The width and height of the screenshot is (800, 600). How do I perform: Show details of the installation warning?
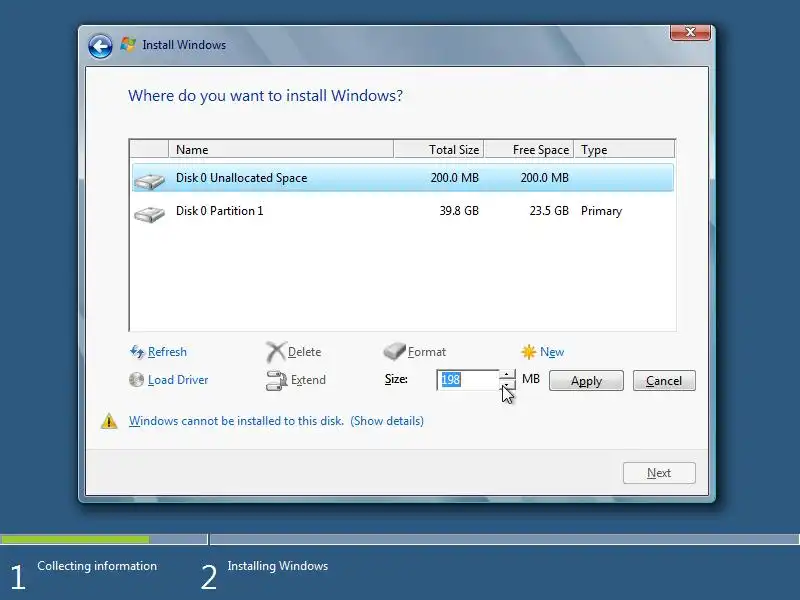387,421
